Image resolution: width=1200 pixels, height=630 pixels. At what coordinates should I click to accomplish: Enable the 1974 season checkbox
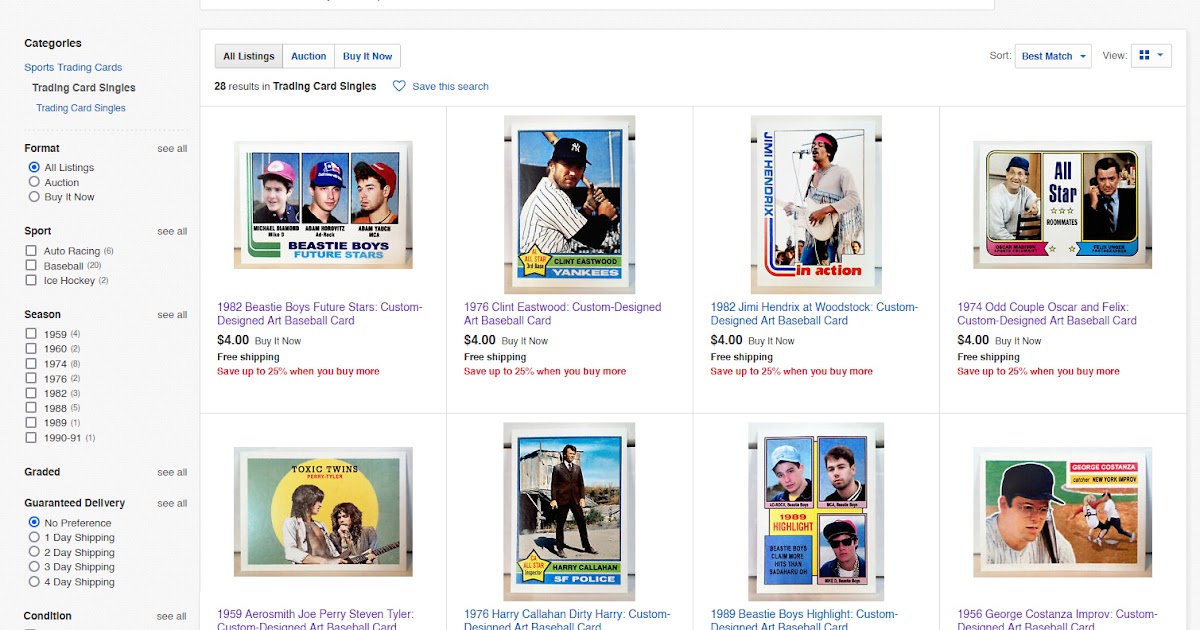[x=31, y=364]
